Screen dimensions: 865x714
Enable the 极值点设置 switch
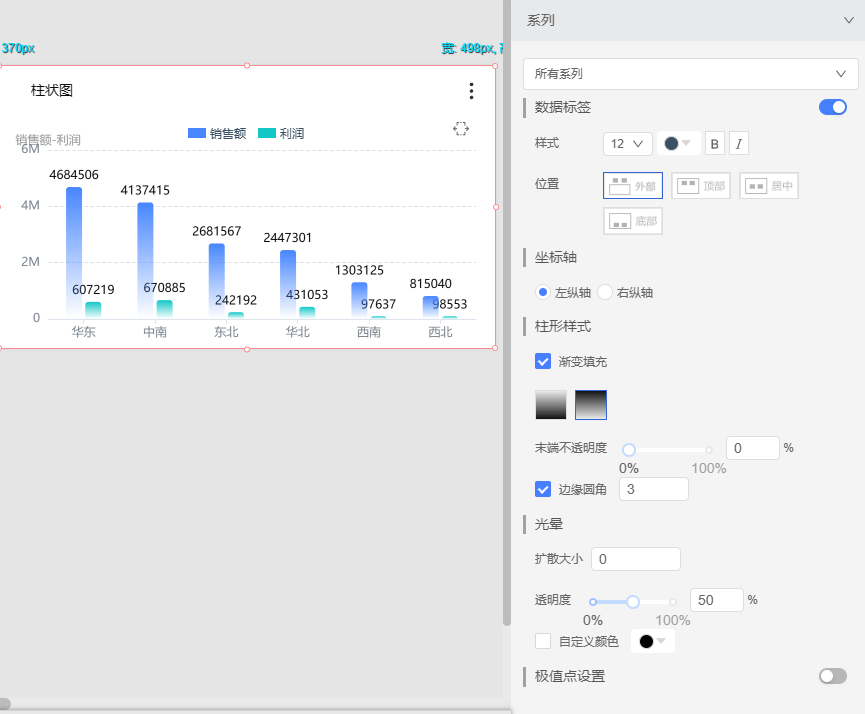[x=832, y=676]
